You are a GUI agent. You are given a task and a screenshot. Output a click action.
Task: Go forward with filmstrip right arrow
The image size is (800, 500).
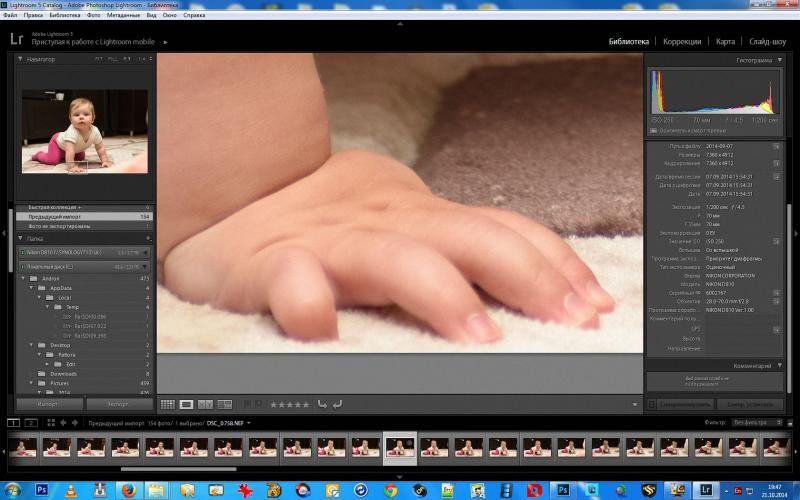pos(74,422)
